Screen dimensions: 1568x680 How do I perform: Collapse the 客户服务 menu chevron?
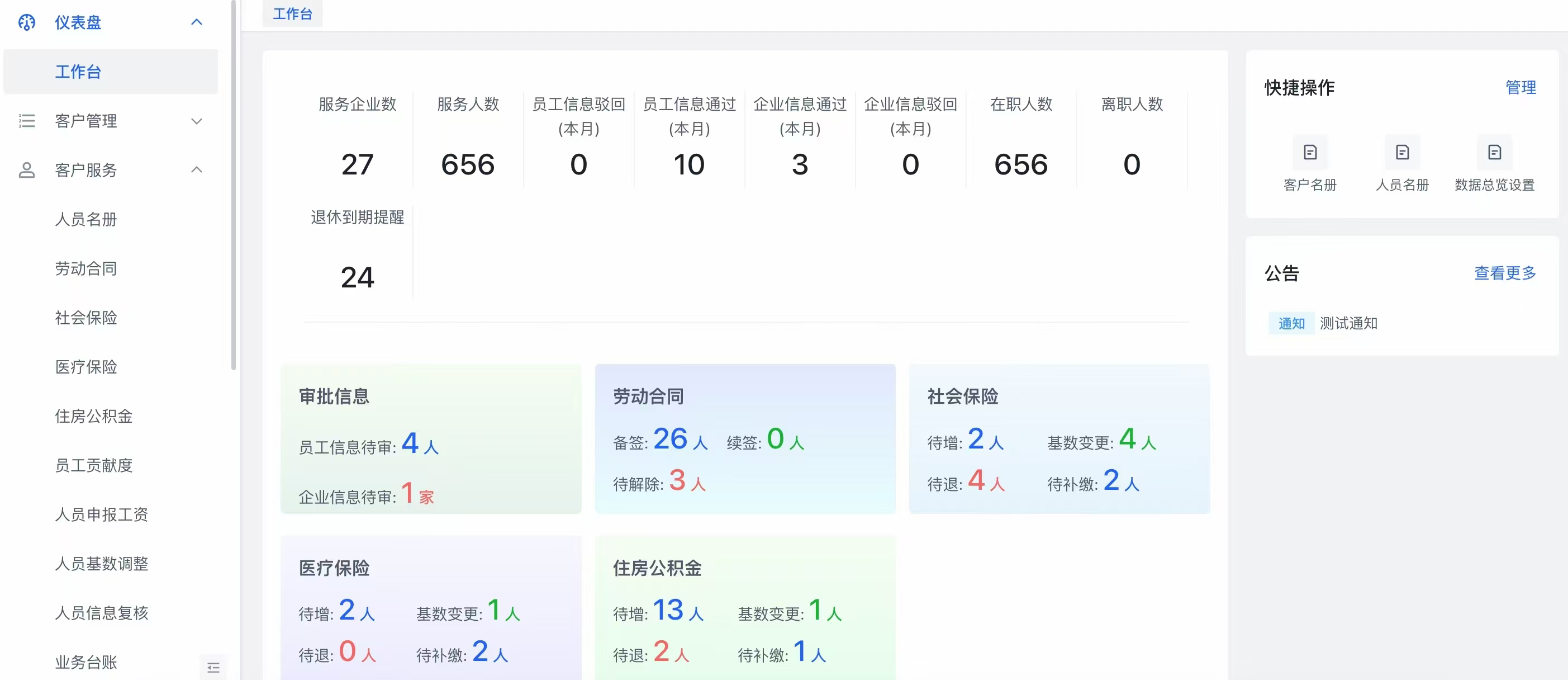click(196, 170)
